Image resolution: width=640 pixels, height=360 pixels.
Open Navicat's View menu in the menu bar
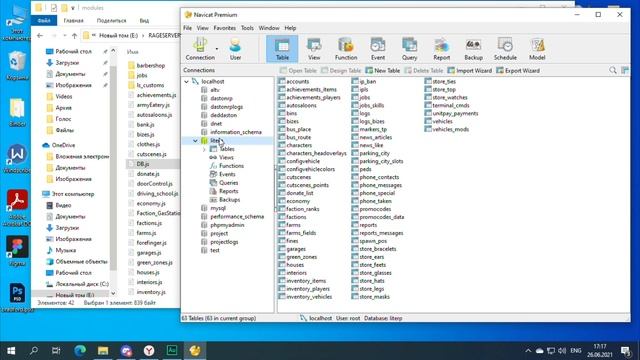click(202, 28)
